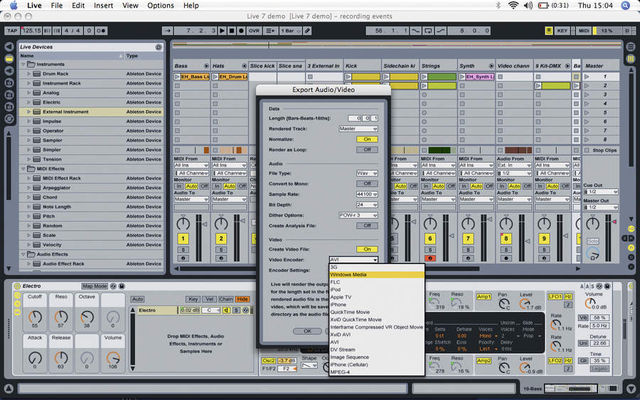Viewport: 640px width, 400px height.
Task: Turn on Render as Loop
Action: 367,150
